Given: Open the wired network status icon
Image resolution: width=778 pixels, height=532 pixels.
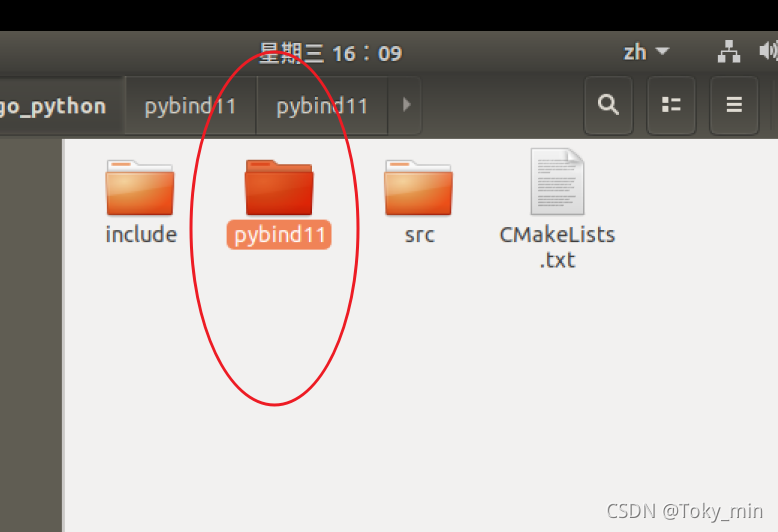Looking at the screenshot, I should tap(729, 52).
